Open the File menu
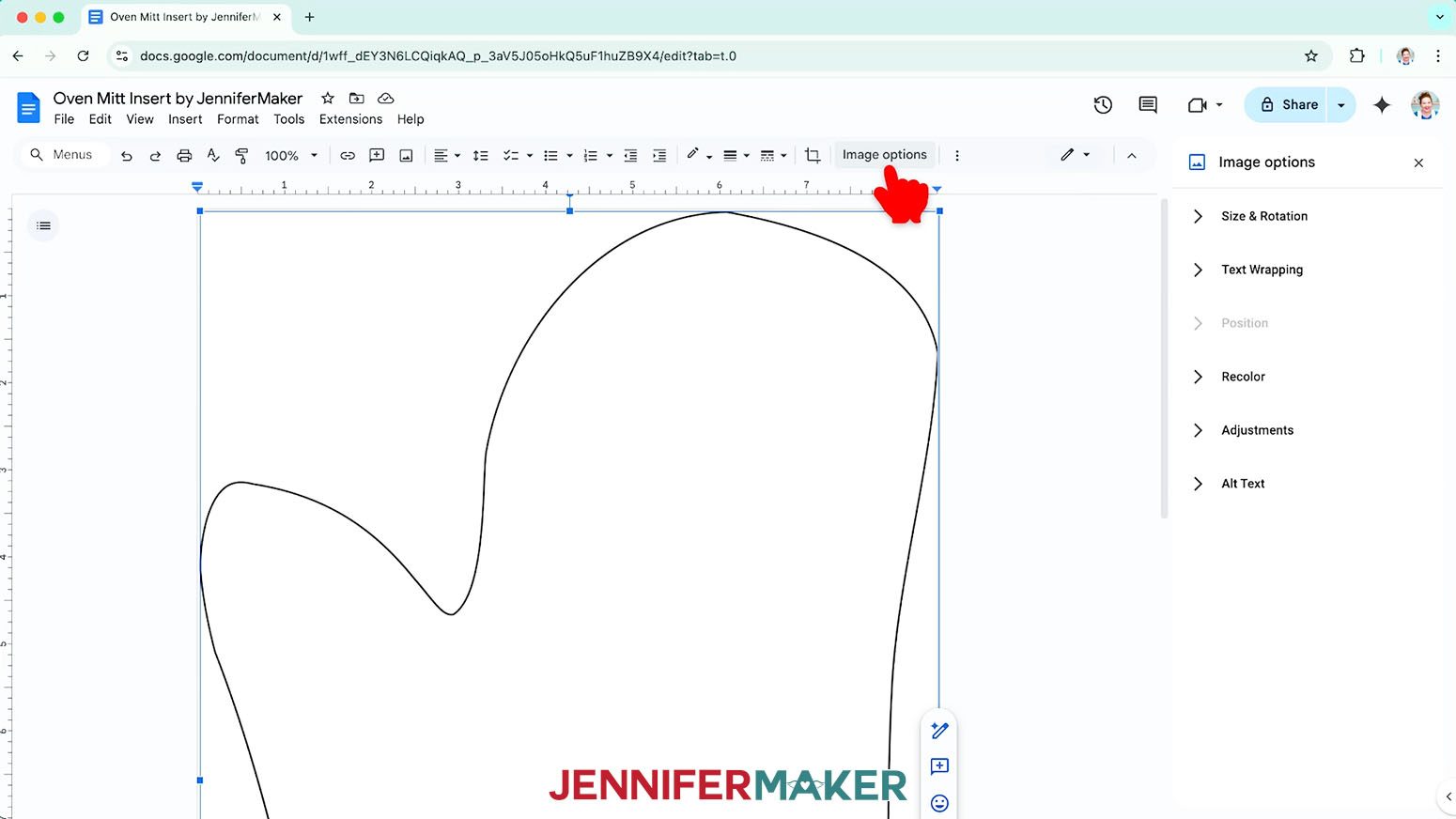1456x819 pixels. pyautogui.click(x=64, y=119)
